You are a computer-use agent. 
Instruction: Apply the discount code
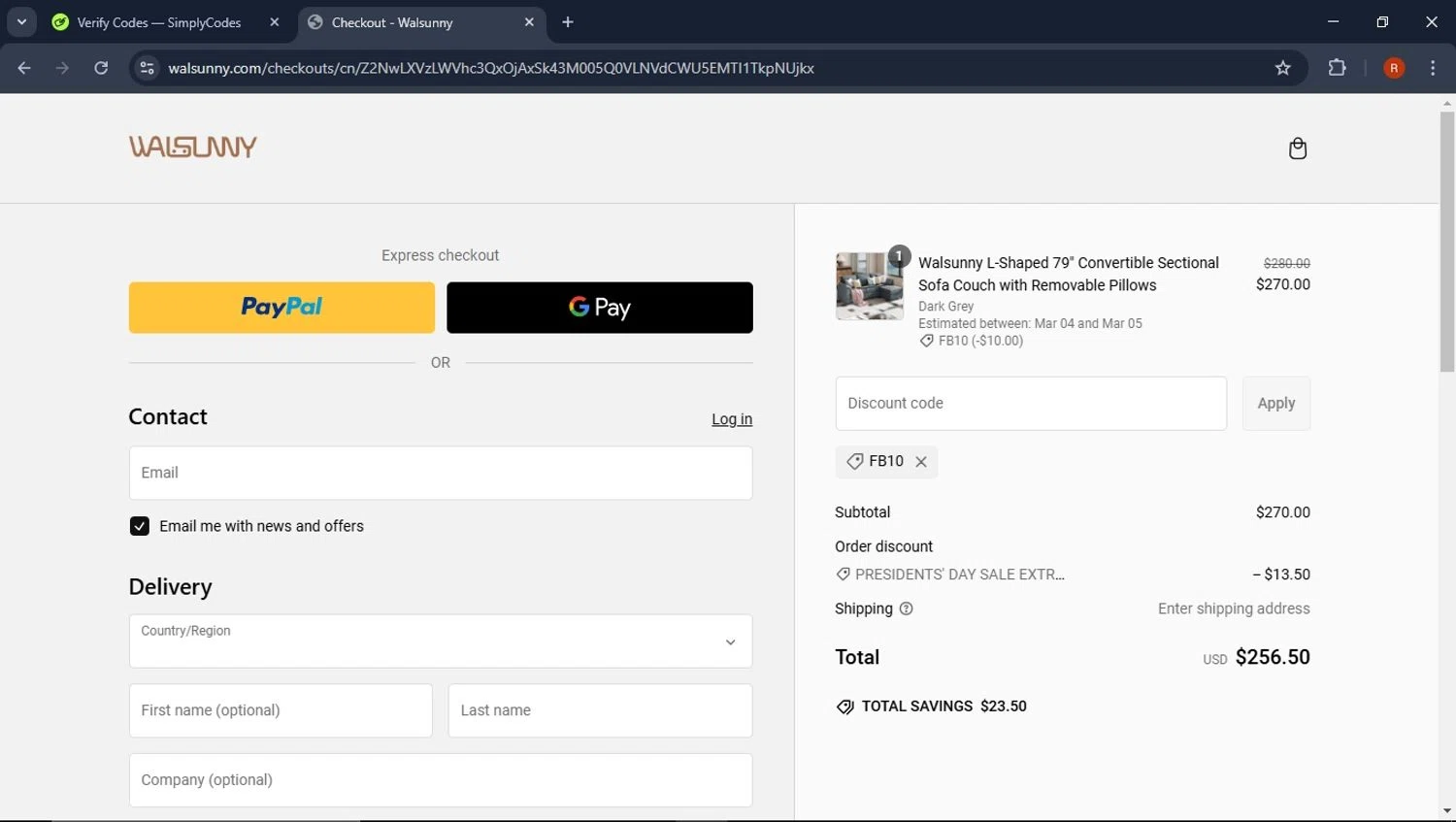click(x=1276, y=404)
